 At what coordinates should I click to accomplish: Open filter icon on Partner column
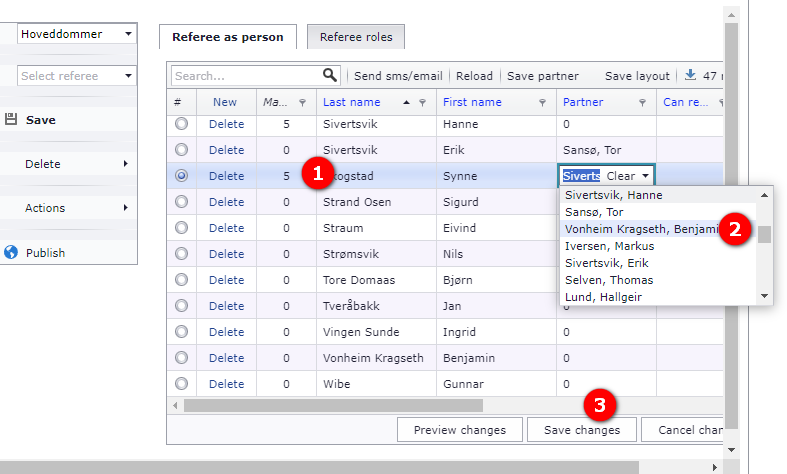[642, 102]
